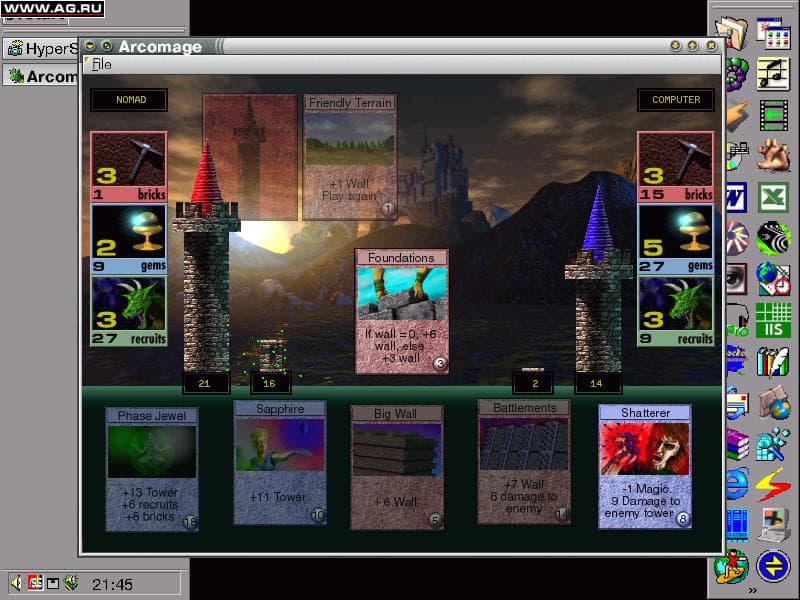Viewport: 800px width, 600px height.
Task: Click Computer's blue-roofed tower
Action: (598, 278)
